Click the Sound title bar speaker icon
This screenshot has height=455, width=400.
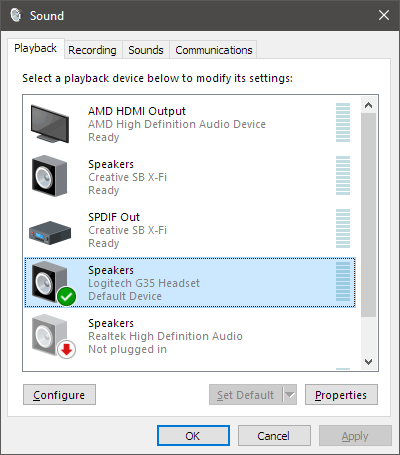click(x=16, y=15)
